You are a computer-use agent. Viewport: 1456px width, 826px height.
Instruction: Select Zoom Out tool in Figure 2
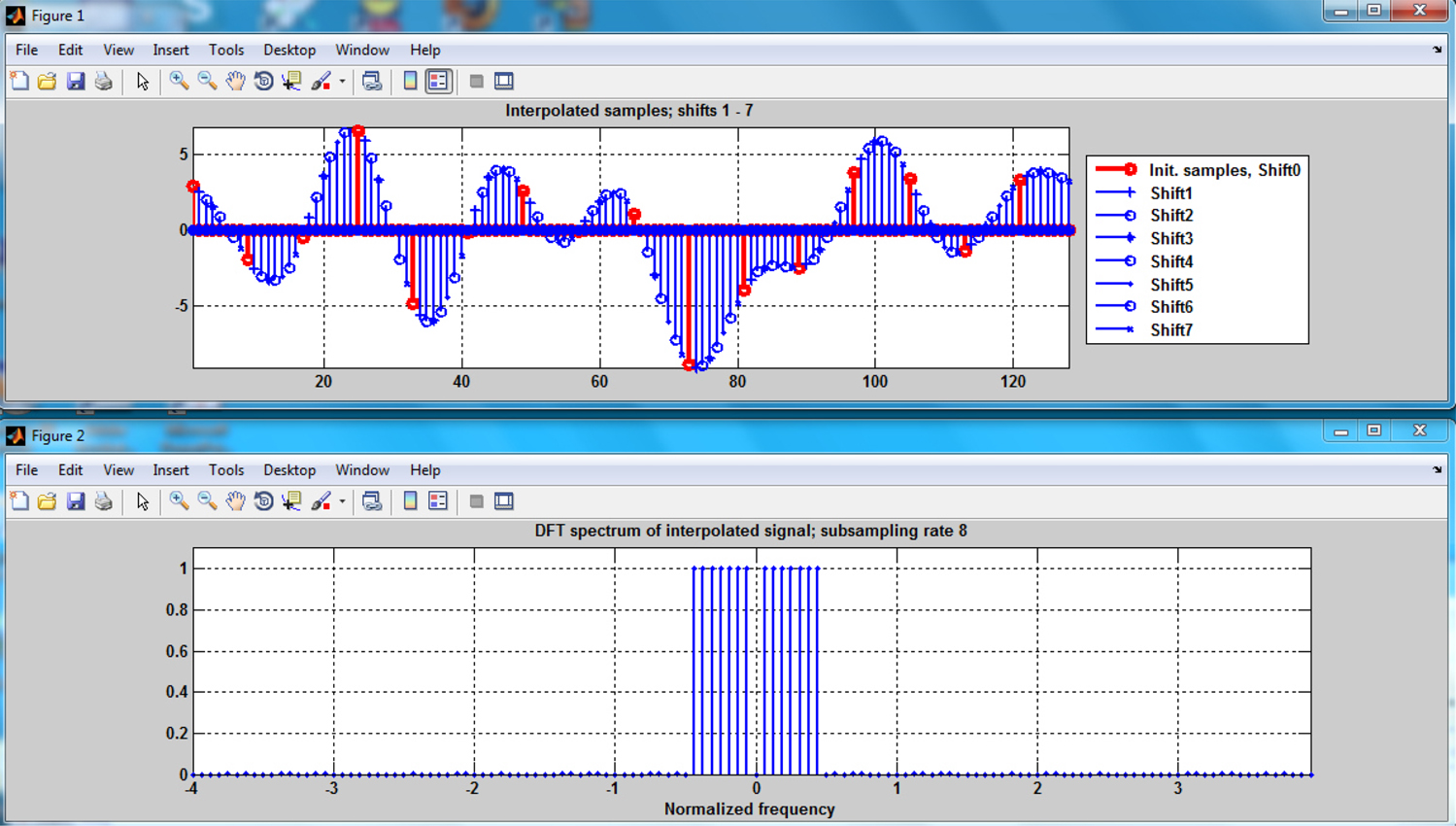click(207, 501)
